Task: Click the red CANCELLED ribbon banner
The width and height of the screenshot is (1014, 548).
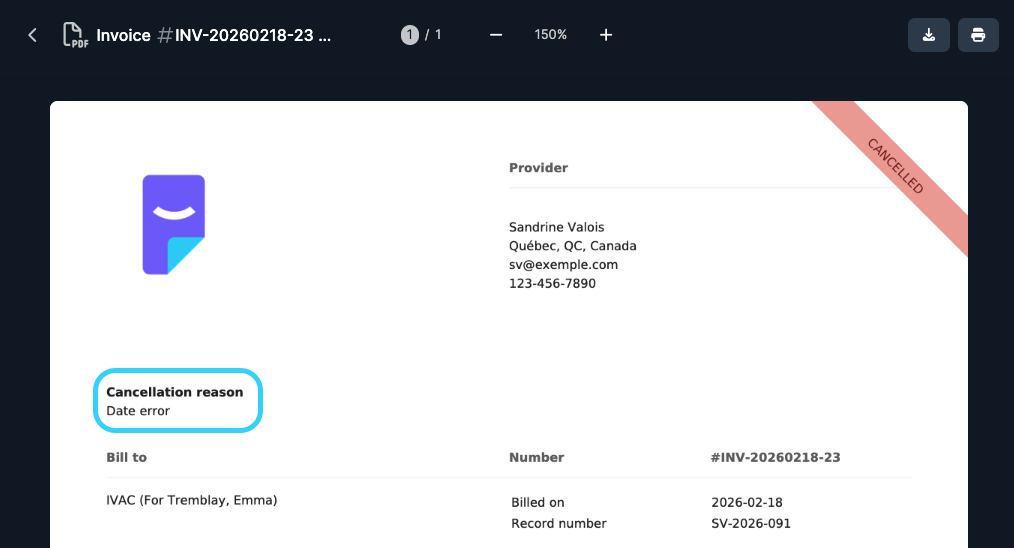Action: (895, 166)
